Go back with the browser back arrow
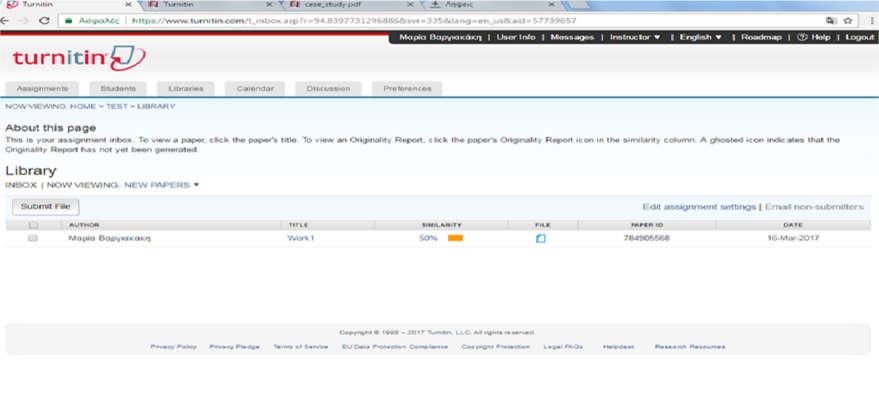Screen dimensions: 879x407 point(4,20)
